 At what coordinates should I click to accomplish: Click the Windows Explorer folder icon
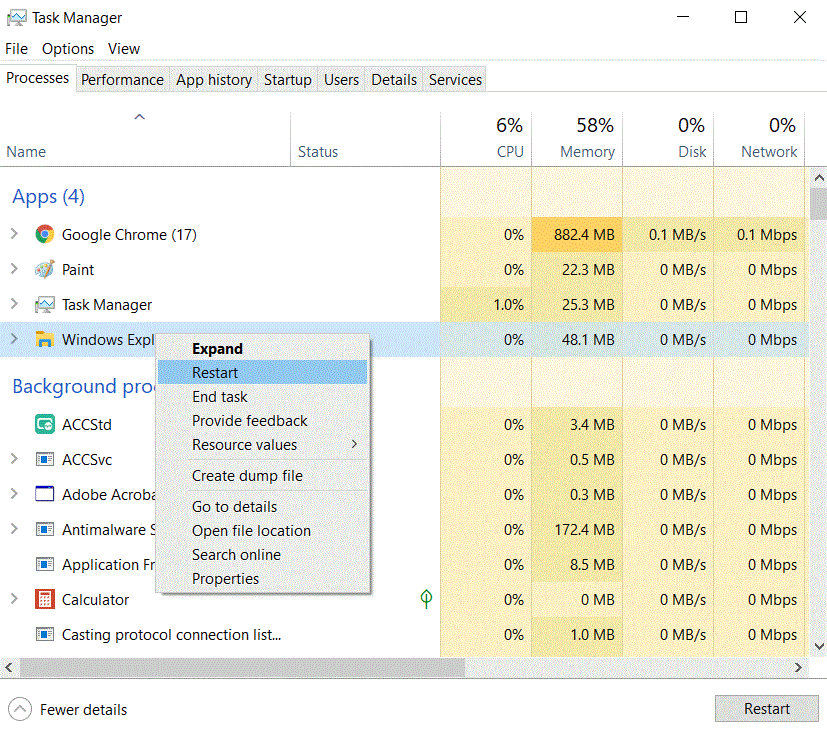point(44,340)
